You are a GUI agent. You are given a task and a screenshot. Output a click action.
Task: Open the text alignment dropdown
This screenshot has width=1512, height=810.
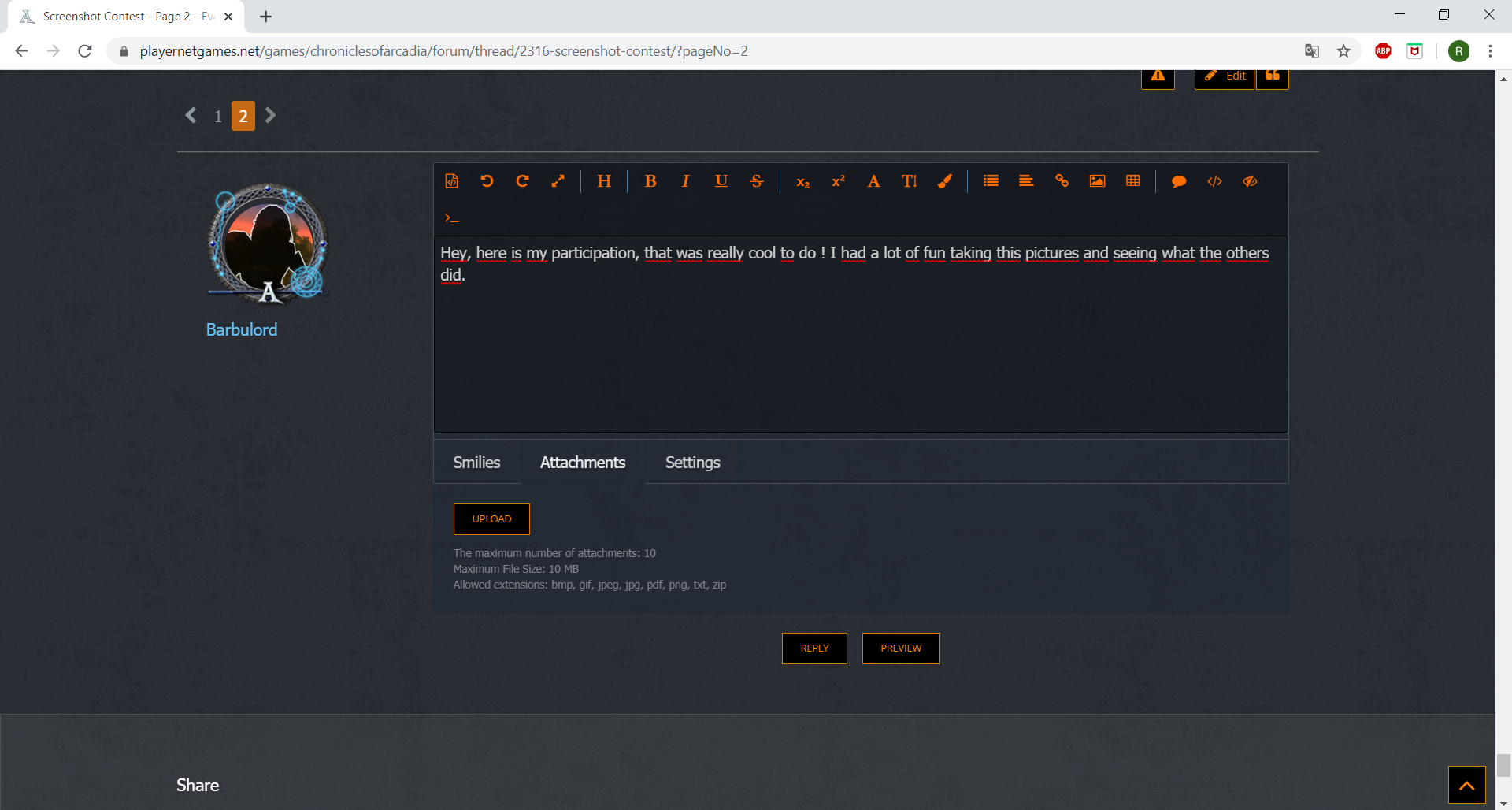pos(1025,181)
